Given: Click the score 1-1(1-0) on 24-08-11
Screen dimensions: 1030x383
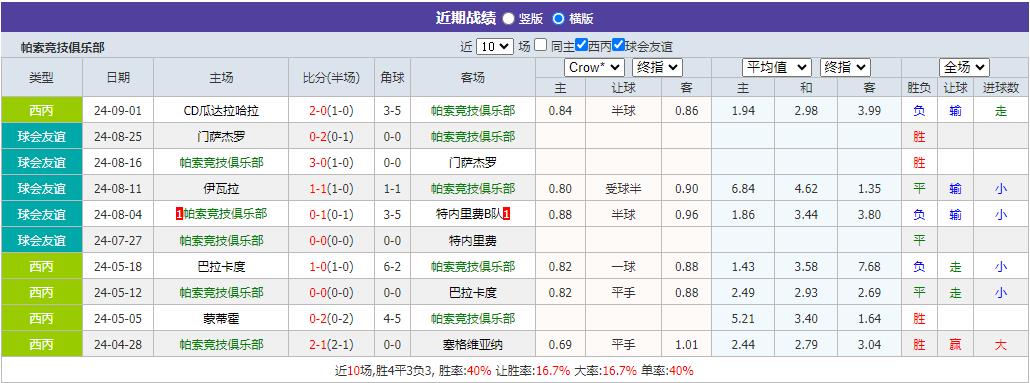Looking at the screenshot, I should 331,189.
